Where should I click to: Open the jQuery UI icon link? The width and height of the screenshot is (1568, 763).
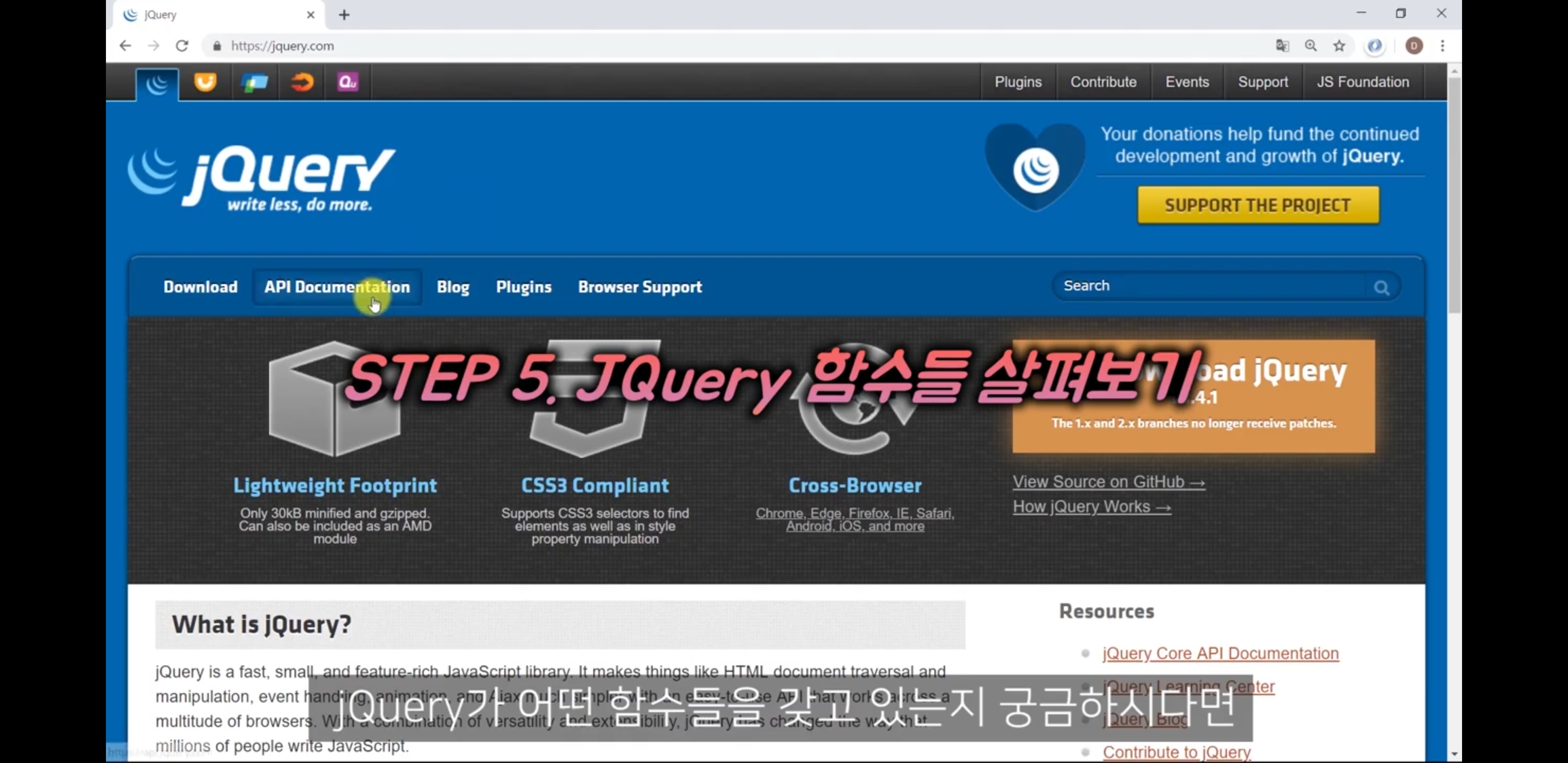pyautogui.click(x=205, y=82)
